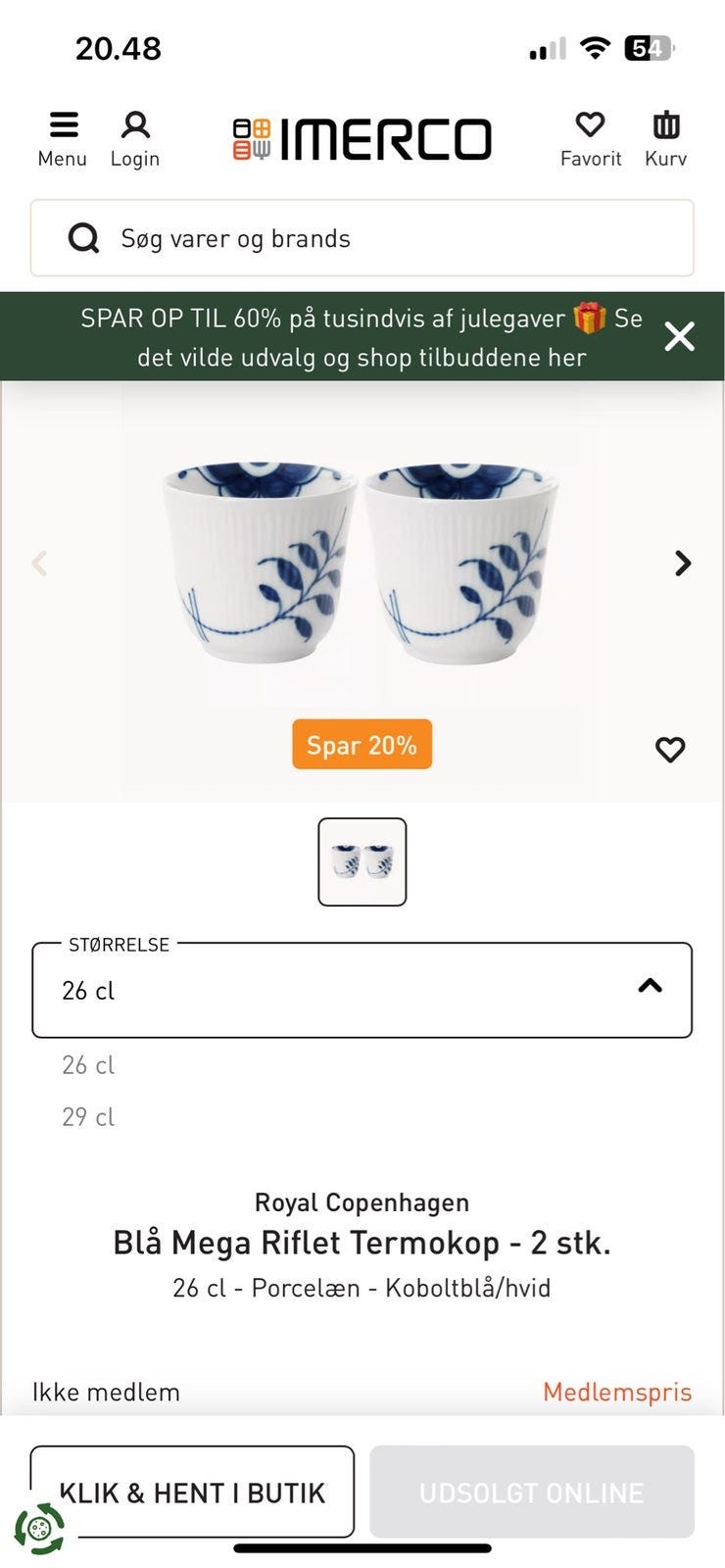Tap the Login user icon
Image resolution: width=725 pixels, height=1568 pixels.
pyautogui.click(x=135, y=125)
